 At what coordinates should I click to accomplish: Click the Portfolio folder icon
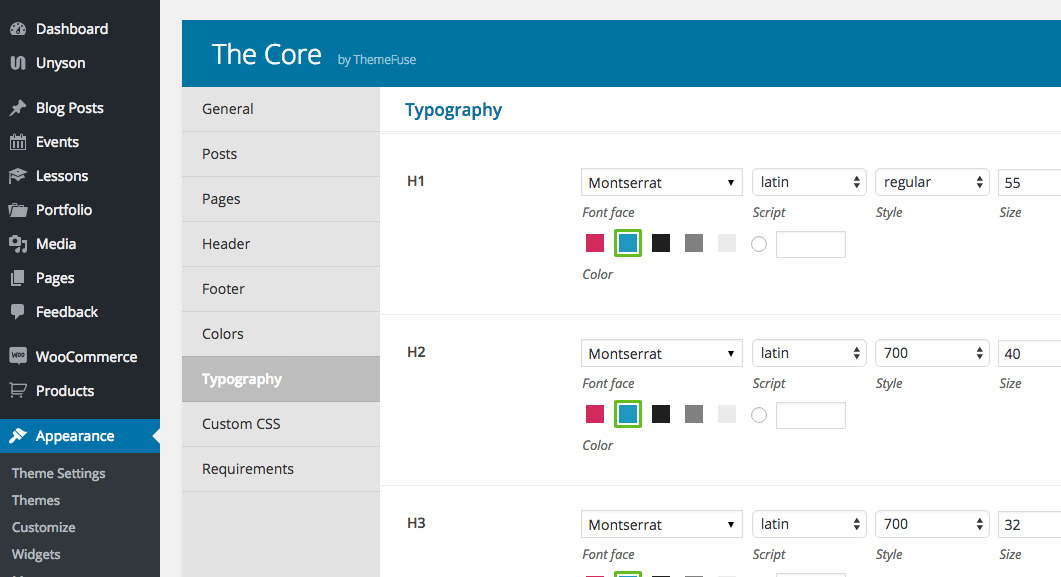coord(18,210)
